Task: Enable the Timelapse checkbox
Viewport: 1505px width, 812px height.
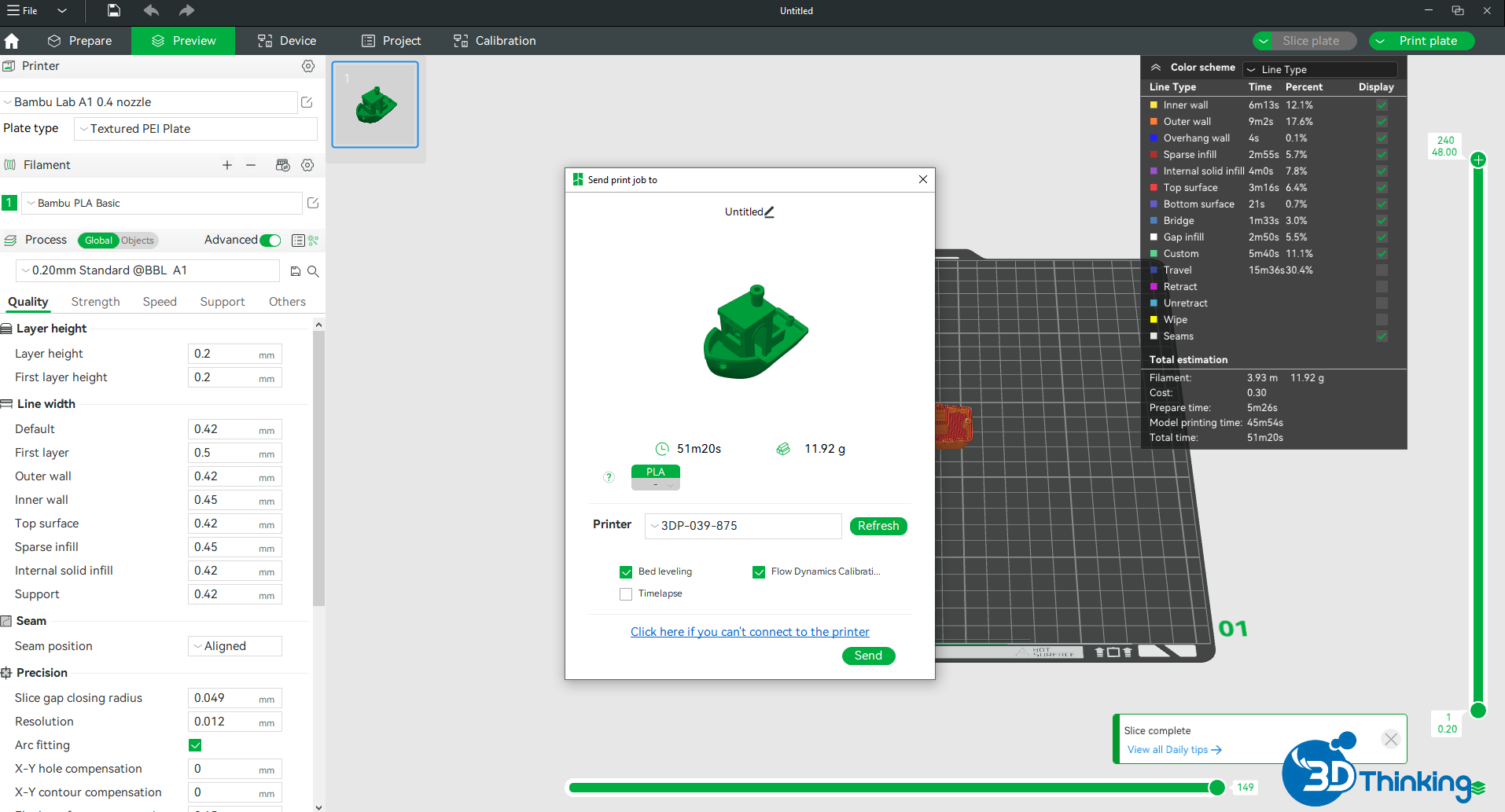Action: click(x=626, y=594)
